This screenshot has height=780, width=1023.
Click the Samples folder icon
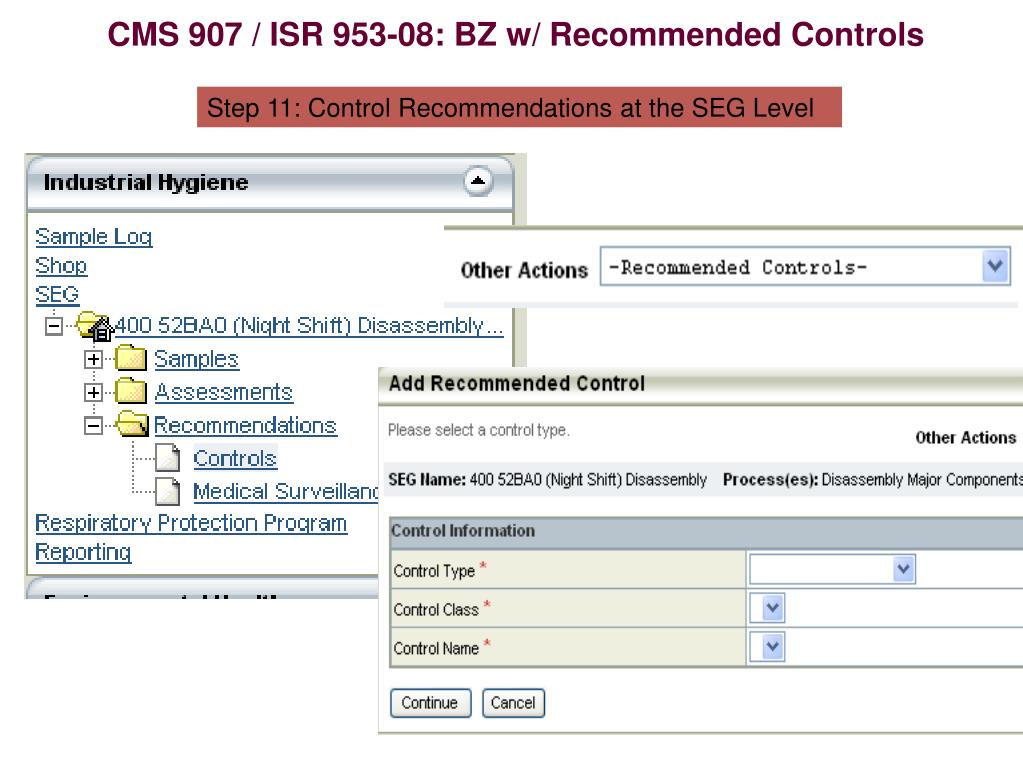pyautogui.click(x=130, y=358)
